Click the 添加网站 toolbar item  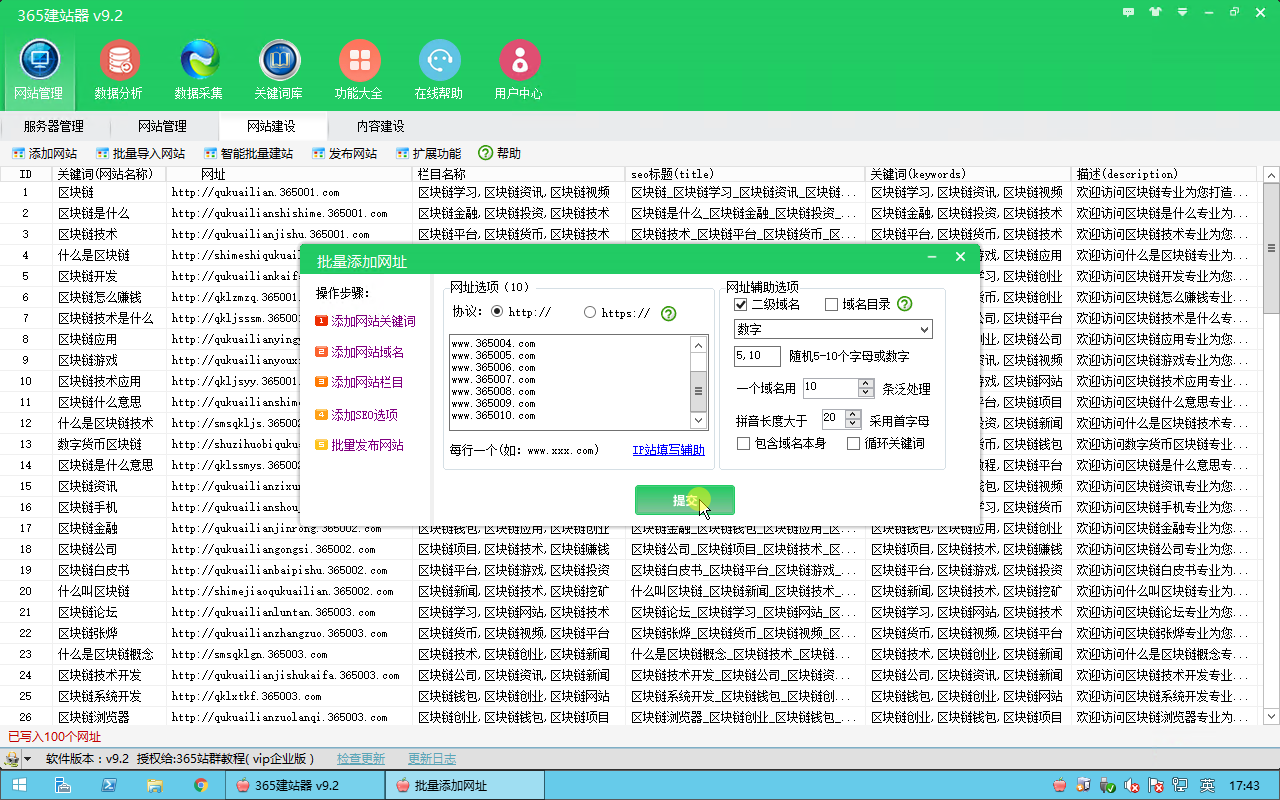(x=44, y=154)
